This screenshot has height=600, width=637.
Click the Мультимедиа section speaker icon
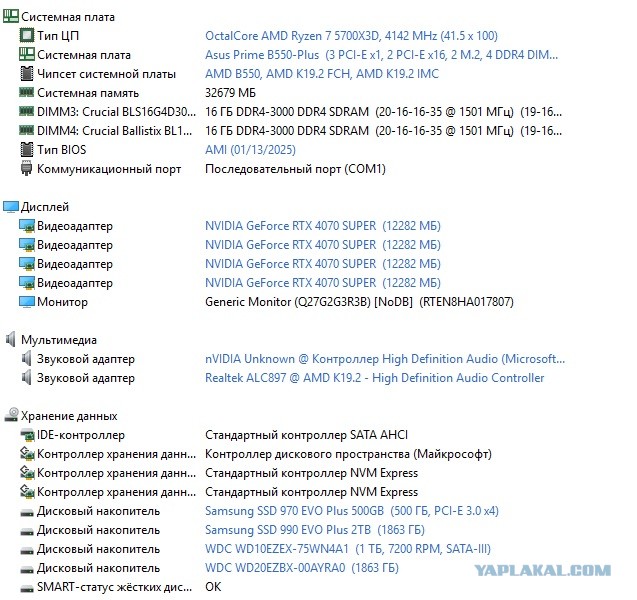[x=11, y=340]
